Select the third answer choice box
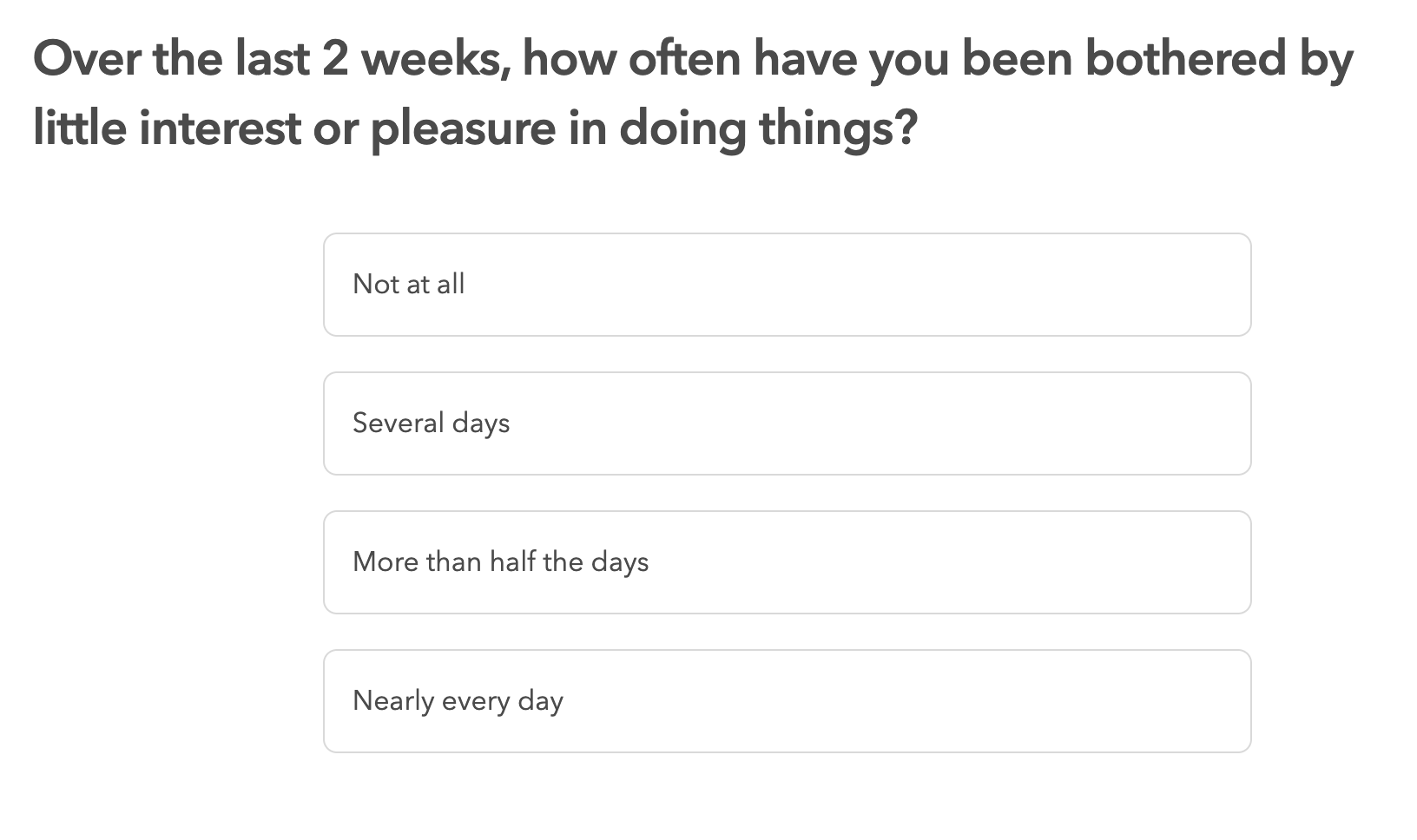Viewport: 1417px width, 840px height. click(787, 562)
